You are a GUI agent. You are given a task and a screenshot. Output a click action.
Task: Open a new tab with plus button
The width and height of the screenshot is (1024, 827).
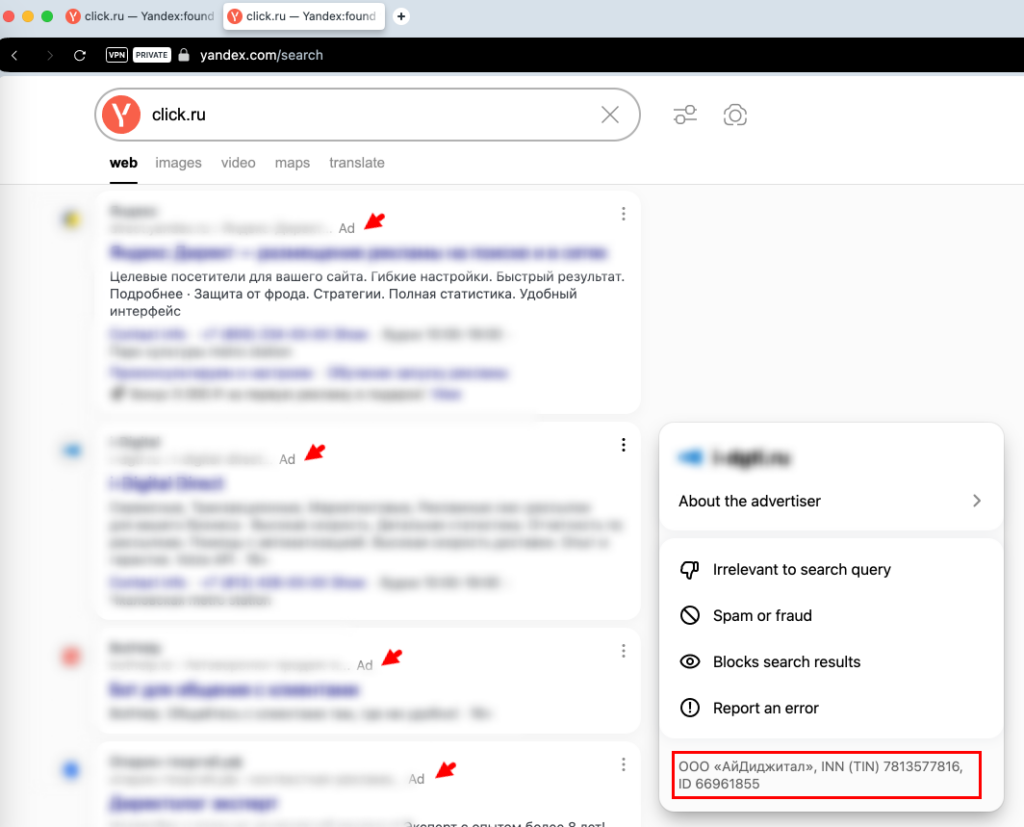coord(401,16)
